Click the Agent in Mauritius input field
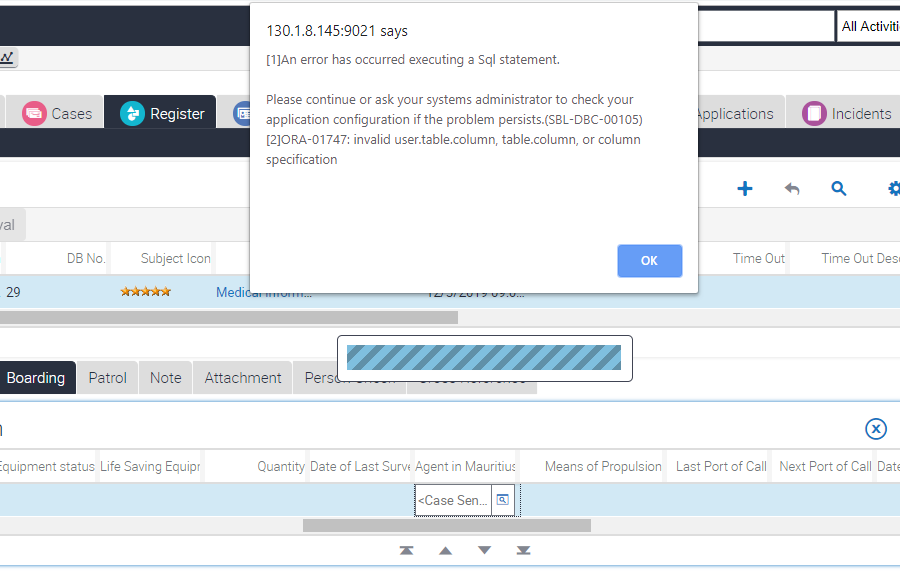 [453, 500]
